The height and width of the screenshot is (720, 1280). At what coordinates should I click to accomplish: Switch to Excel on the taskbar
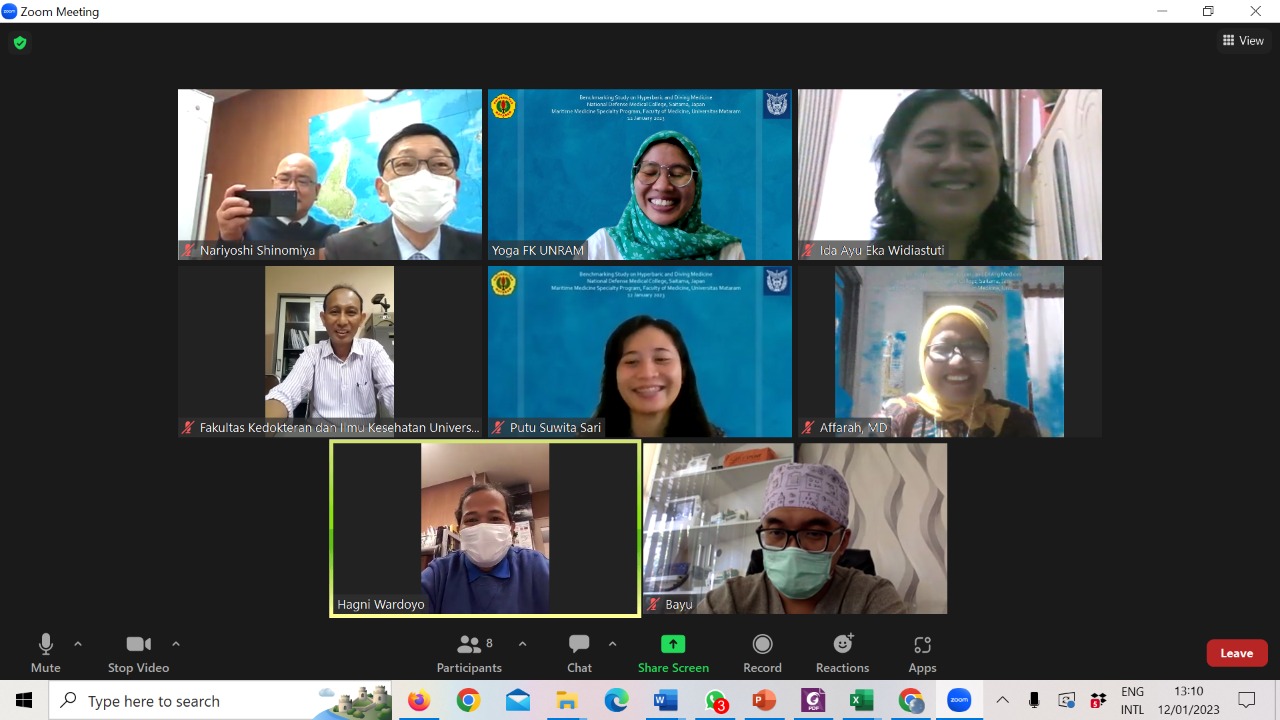(x=862, y=700)
